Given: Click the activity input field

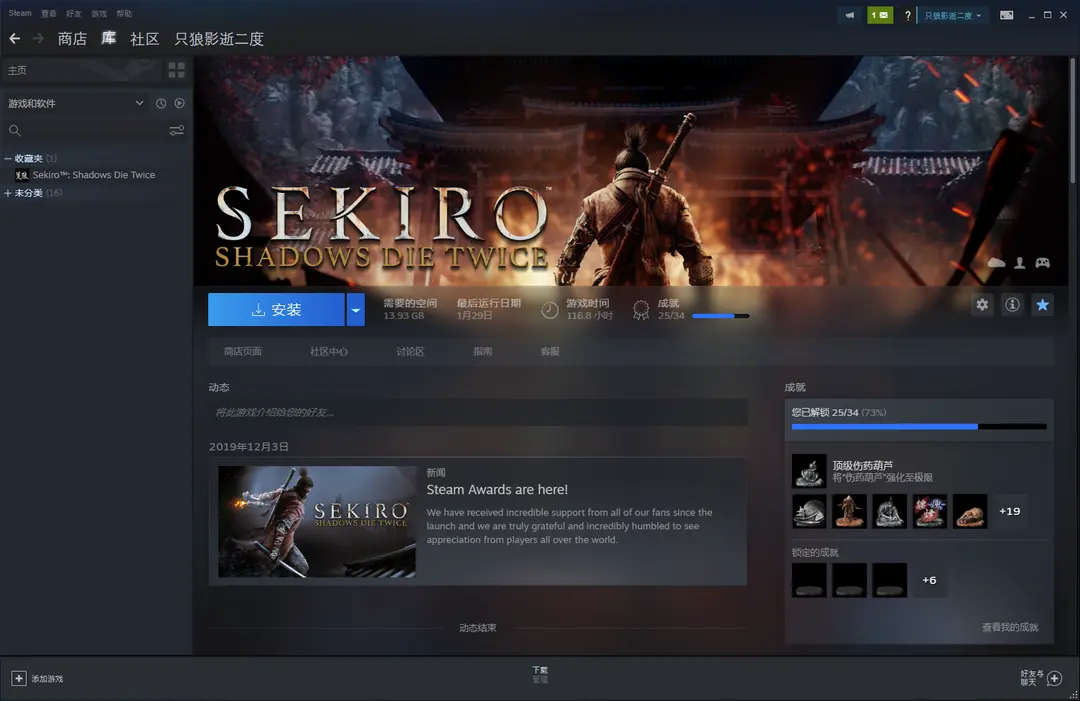Looking at the screenshot, I should (478, 412).
